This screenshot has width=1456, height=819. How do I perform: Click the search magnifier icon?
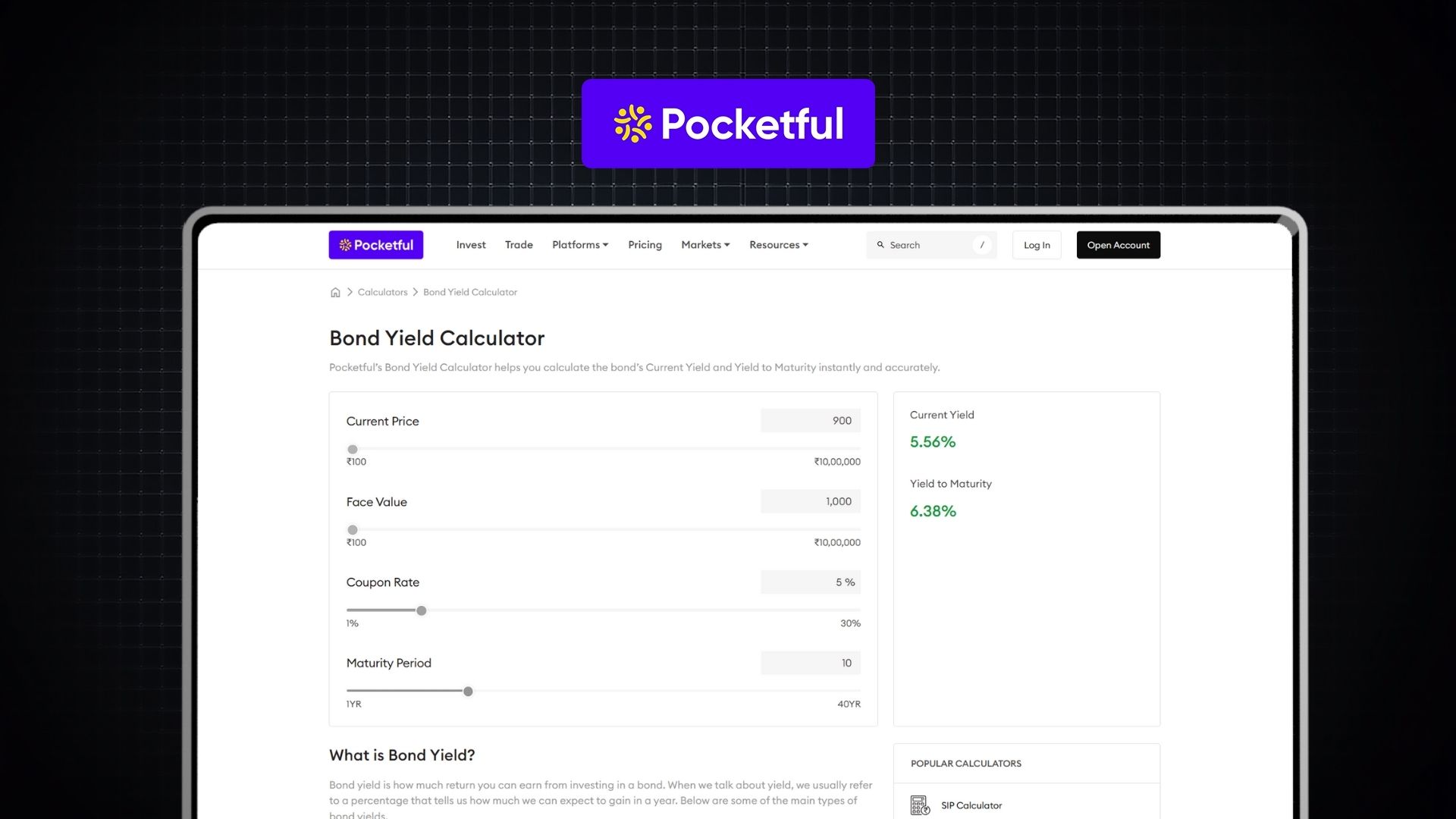coord(880,245)
